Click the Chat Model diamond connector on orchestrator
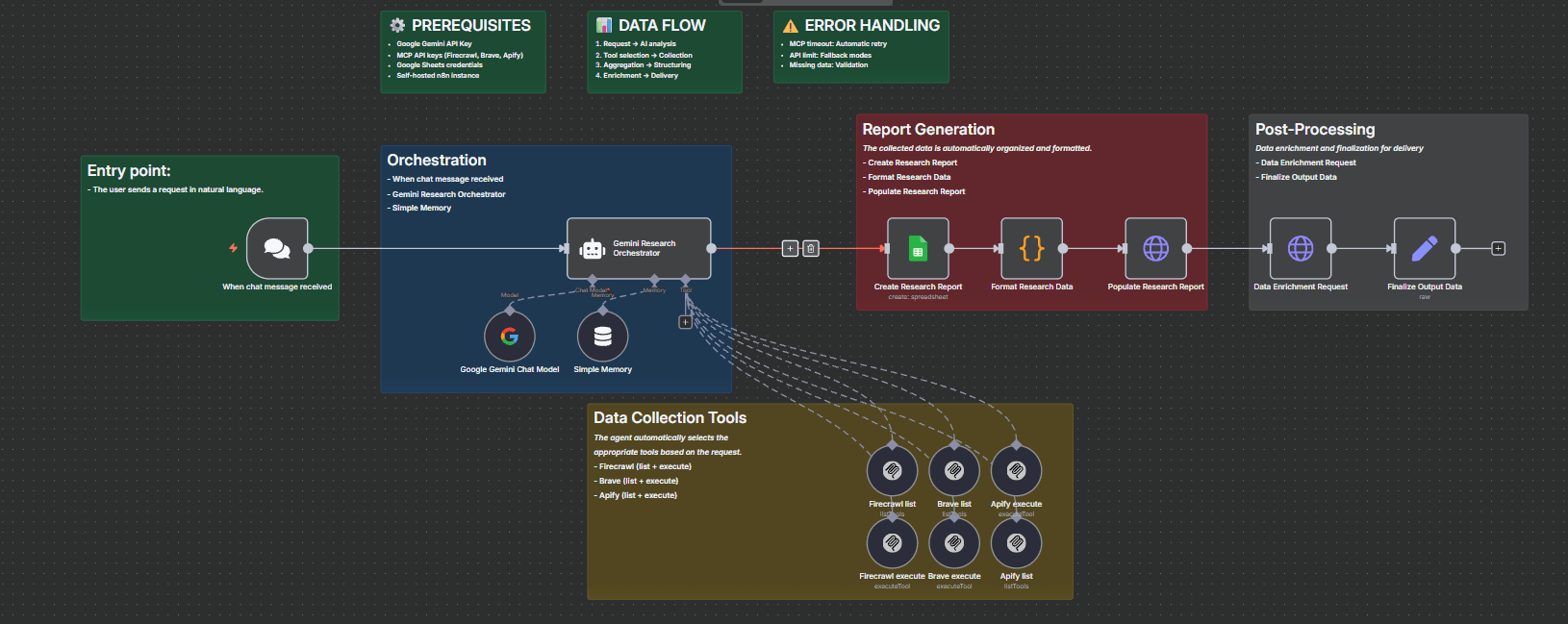 click(592, 280)
